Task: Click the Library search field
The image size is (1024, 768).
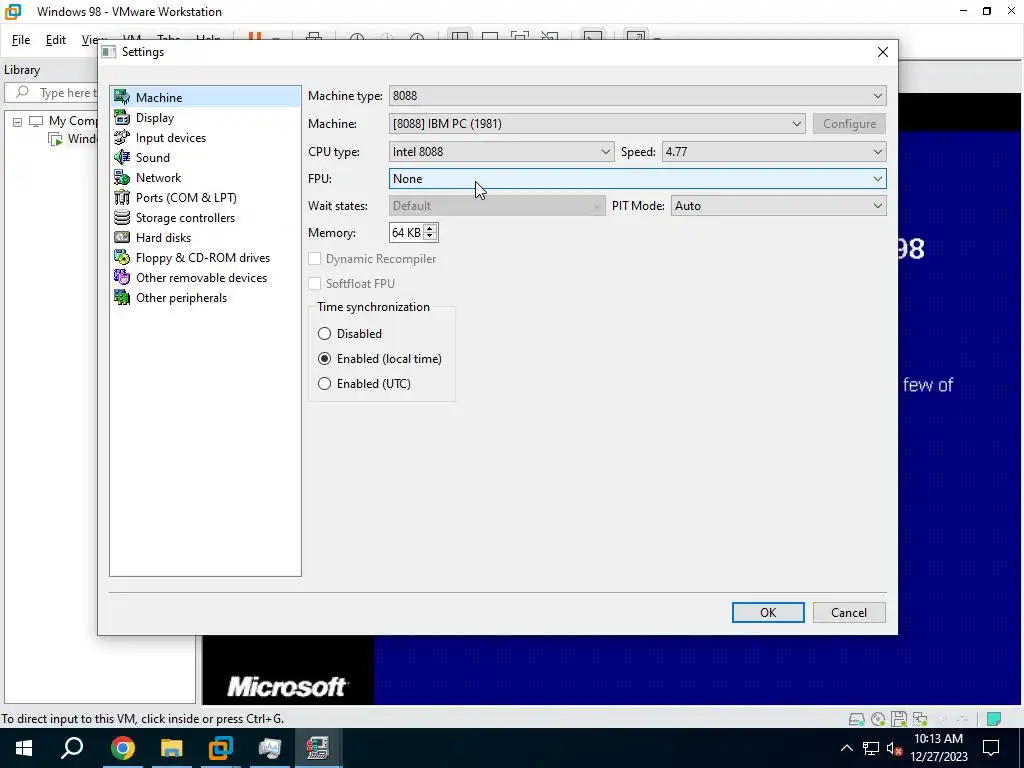Action: point(52,93)
